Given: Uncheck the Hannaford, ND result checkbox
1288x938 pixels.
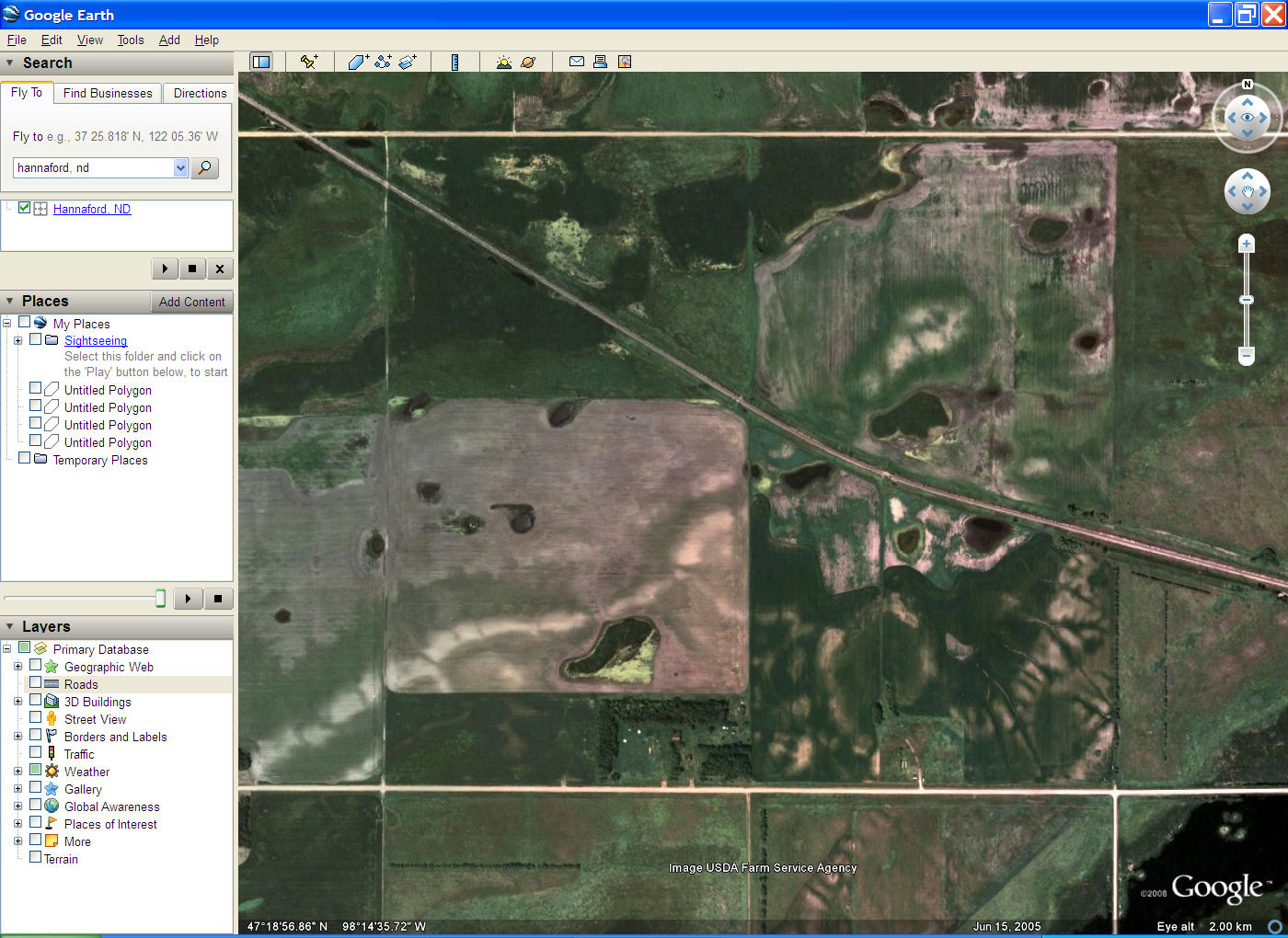Looking at the screenshot, I should 24,208.
